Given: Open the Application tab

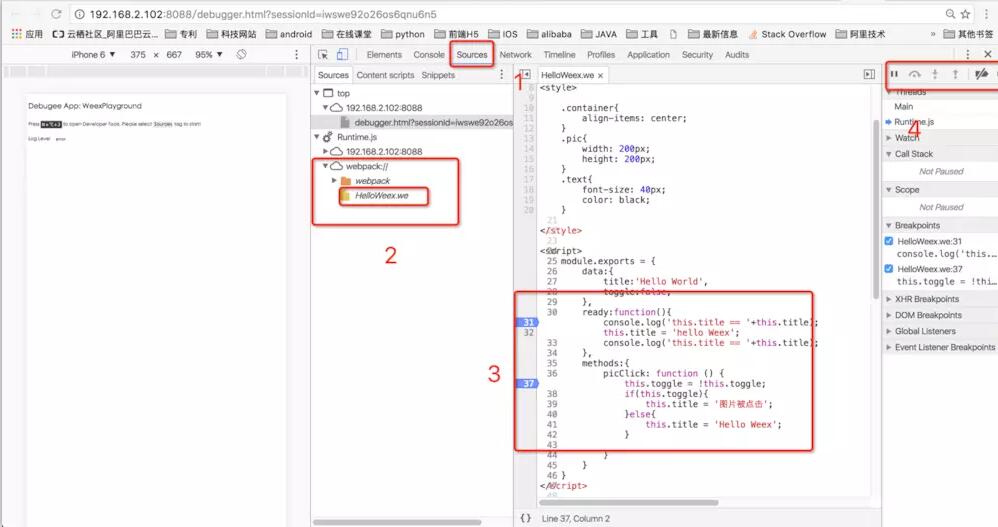Looking at the screenshot, I should coord(649,55).
